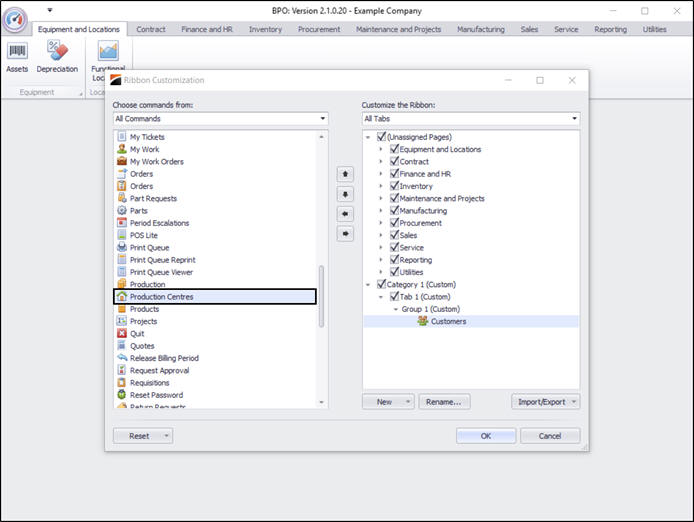Open the All Commands dropdown
694x522 pixels.
tap(323, 118)
